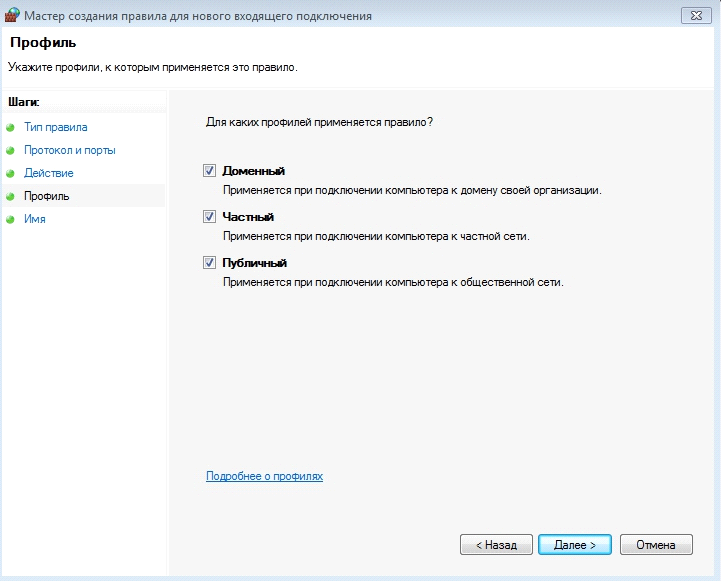Click description mentioning частной сети
Image resolution: width=721 pixels, height=581 pixels.
click(376, 236)
